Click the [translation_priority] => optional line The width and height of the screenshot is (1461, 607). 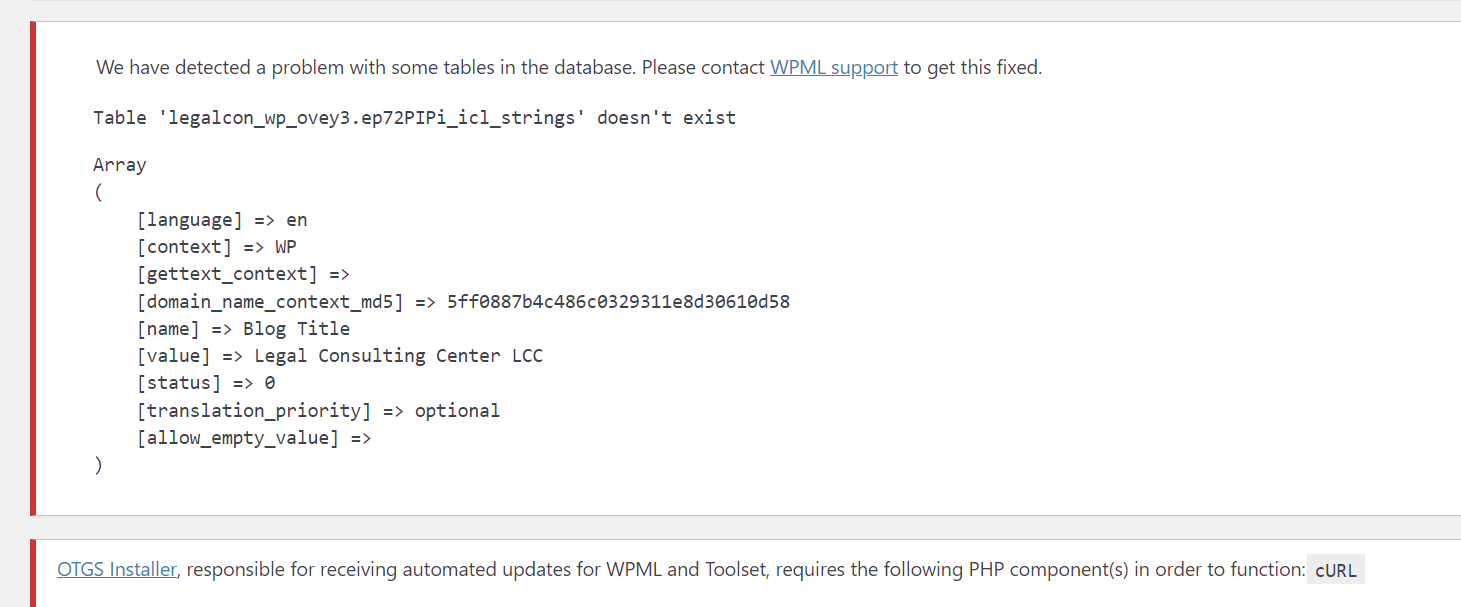point(317,410)
